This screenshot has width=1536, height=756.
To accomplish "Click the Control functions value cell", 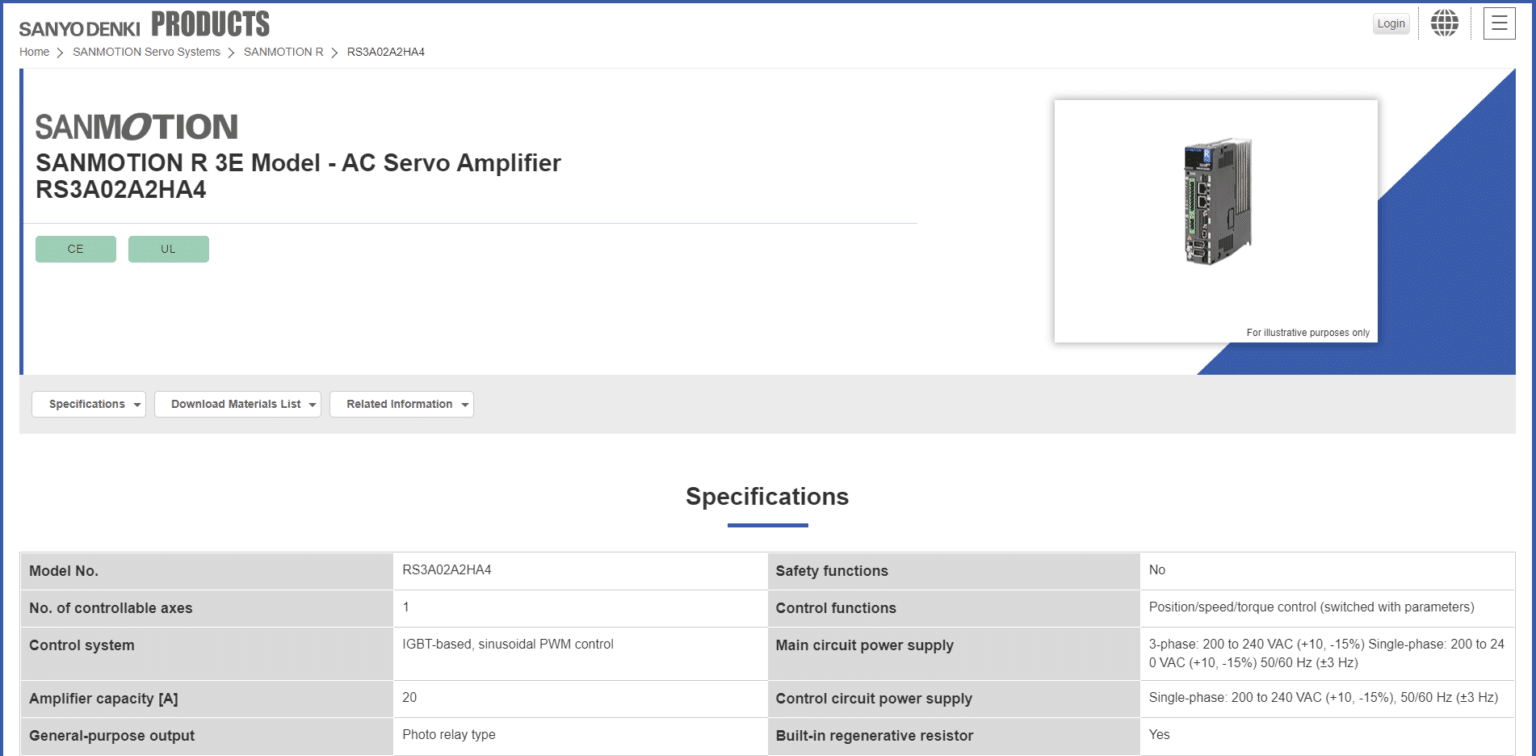I will pos(1311,607).
